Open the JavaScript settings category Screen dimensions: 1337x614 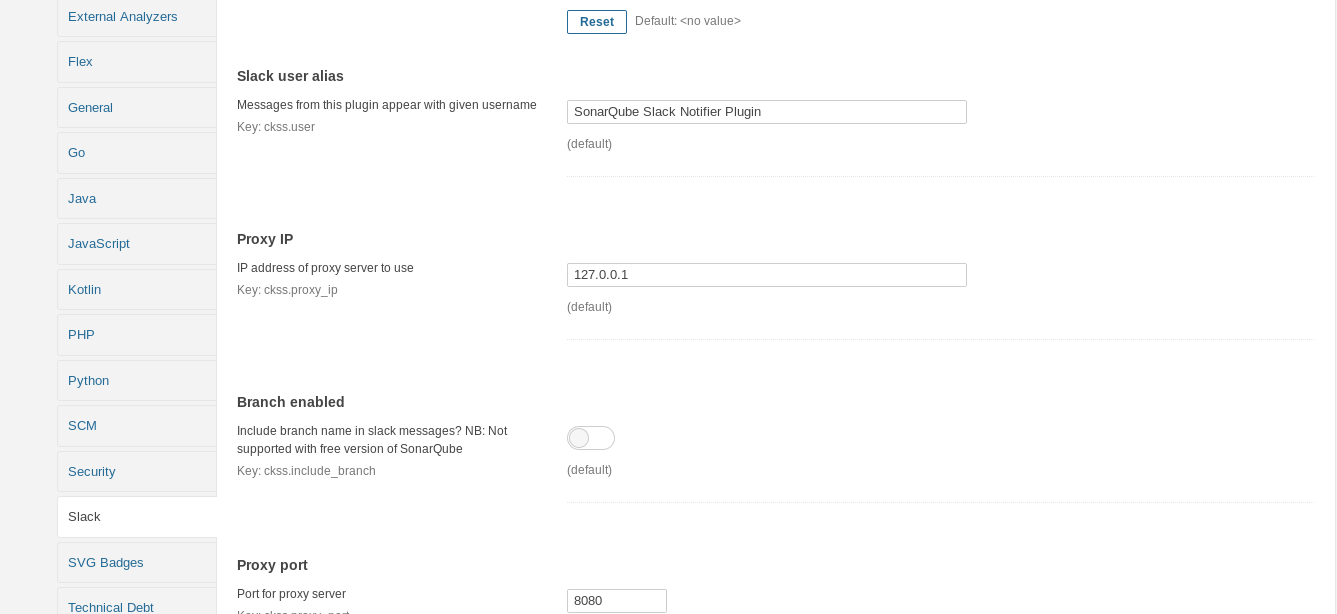click(x=98, y=244)
